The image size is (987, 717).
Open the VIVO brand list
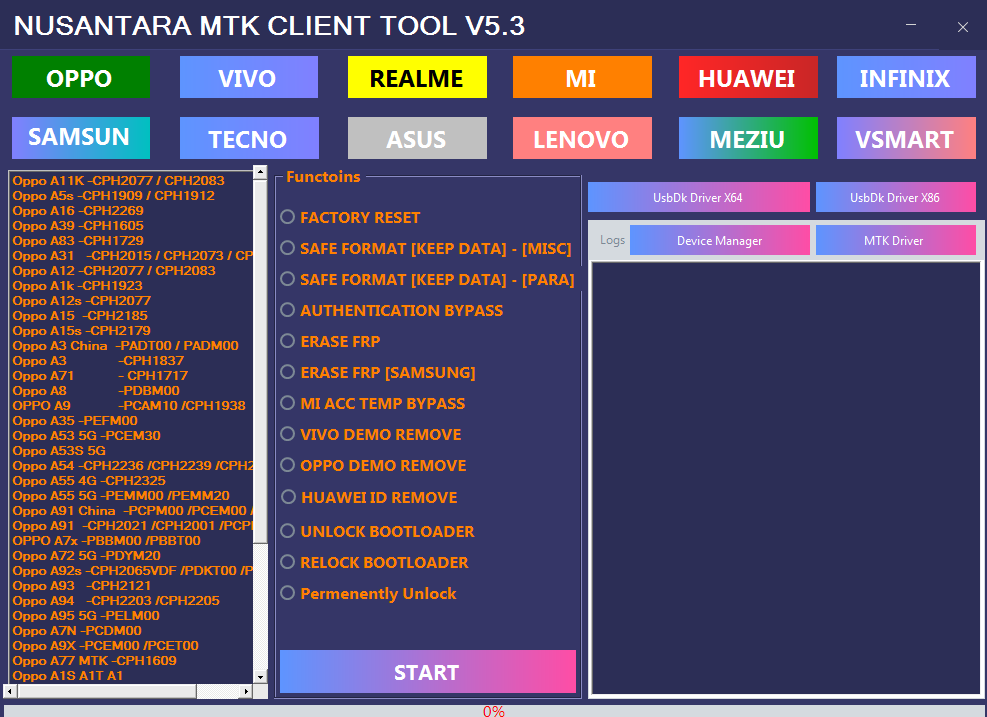click(249, 77)
